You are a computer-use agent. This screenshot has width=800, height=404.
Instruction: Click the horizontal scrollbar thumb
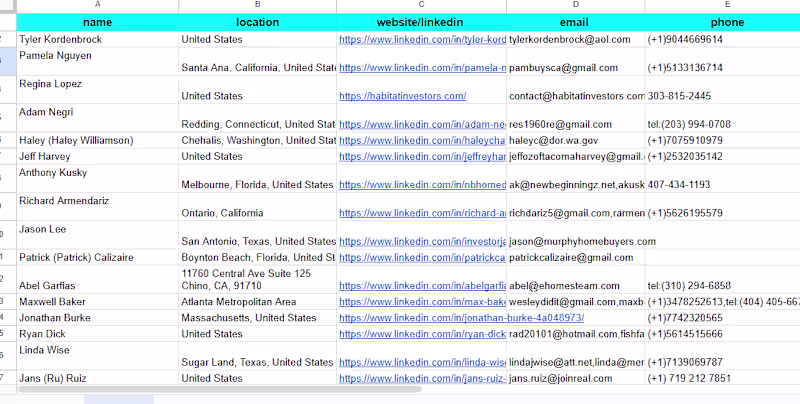point(220,389)
